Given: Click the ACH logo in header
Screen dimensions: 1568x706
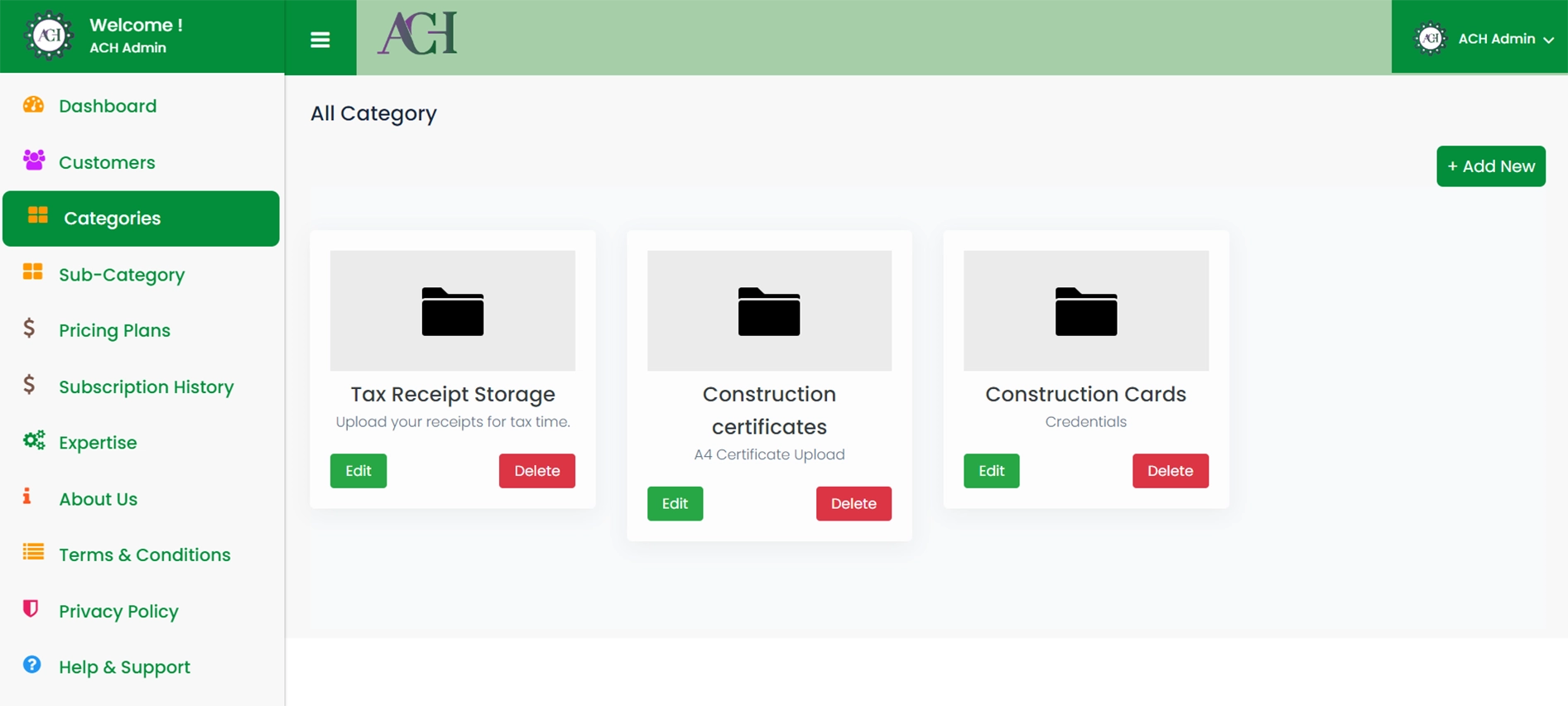Looking at the screenshot, I should click(417, 34).
